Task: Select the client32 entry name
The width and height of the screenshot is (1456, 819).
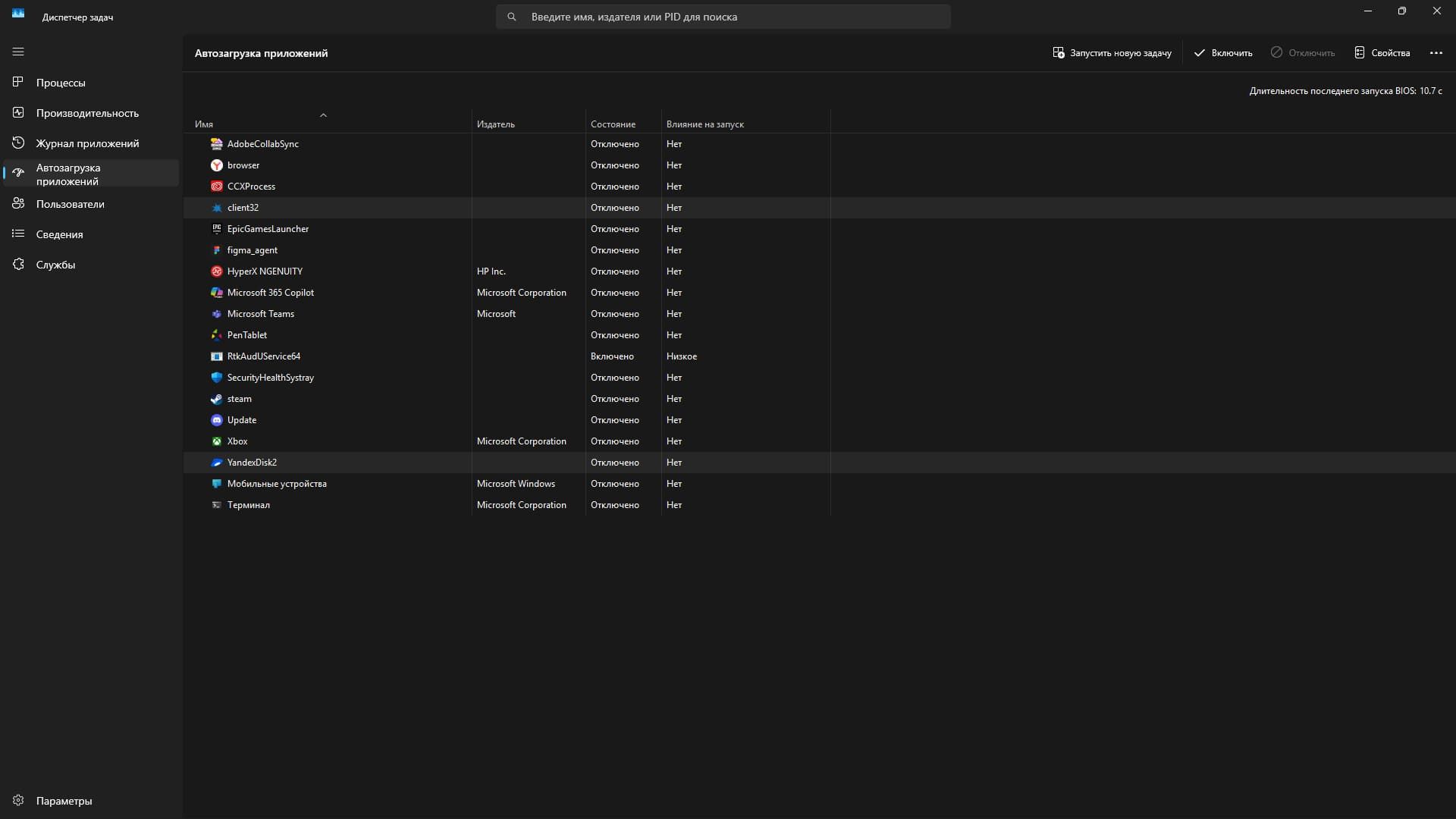Action: pos(243,208)
